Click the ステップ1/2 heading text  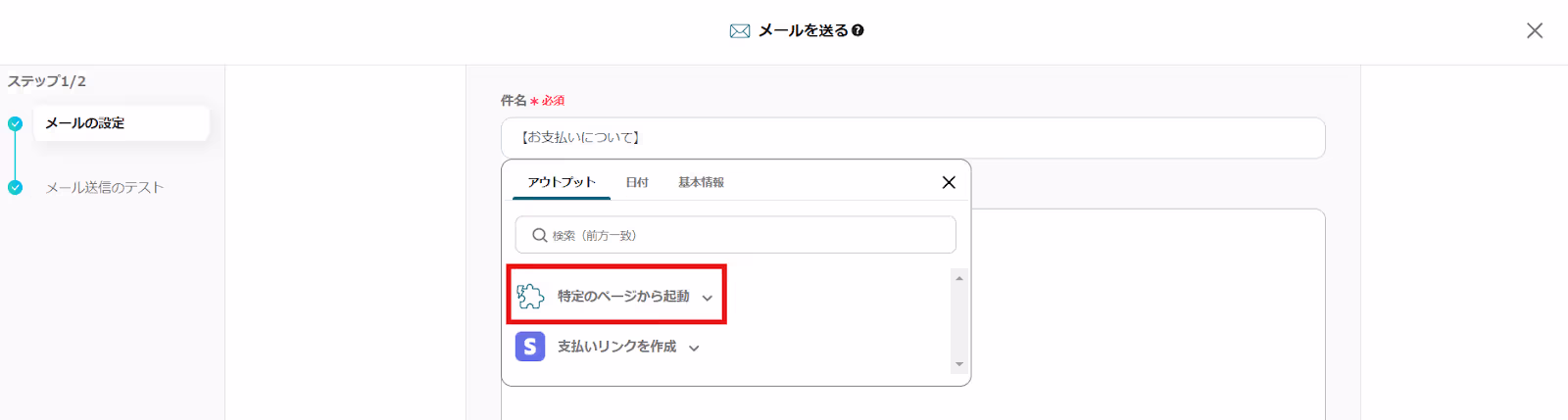click(47, 81)
